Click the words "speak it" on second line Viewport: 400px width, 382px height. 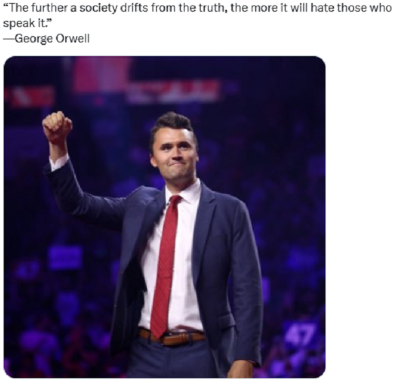[21, 24]
